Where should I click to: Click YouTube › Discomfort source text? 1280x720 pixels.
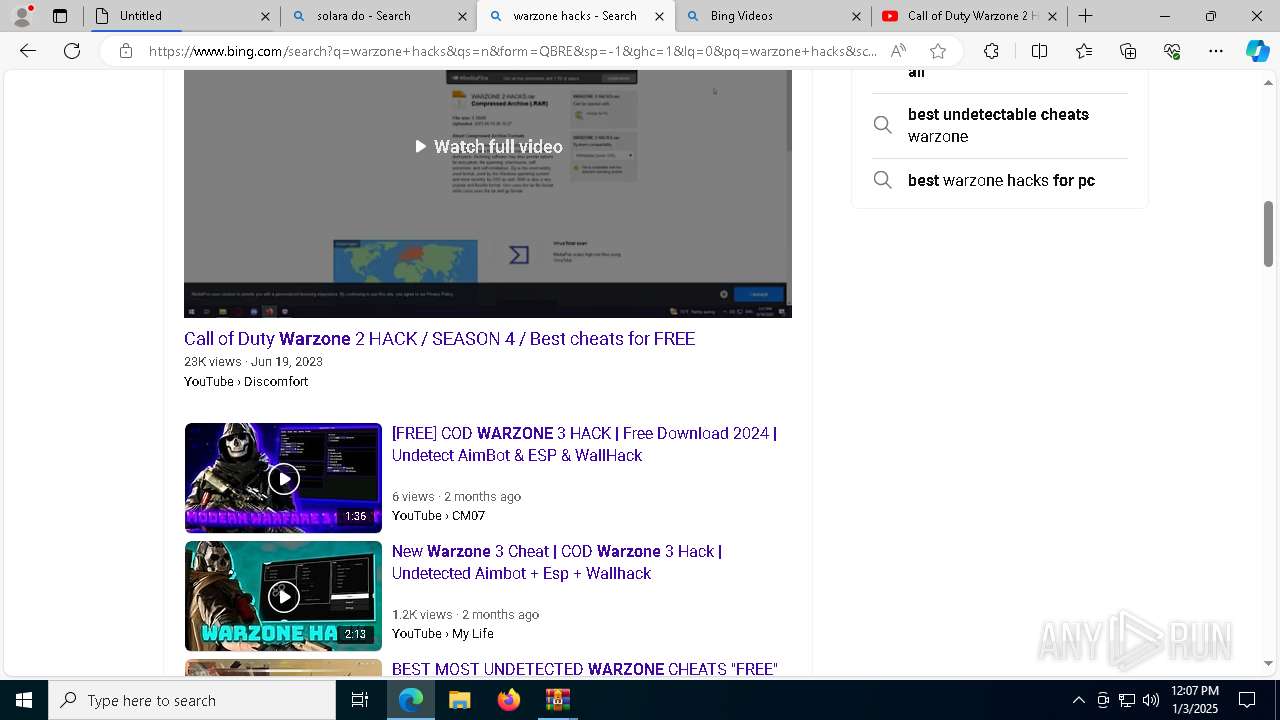[246, 381]
